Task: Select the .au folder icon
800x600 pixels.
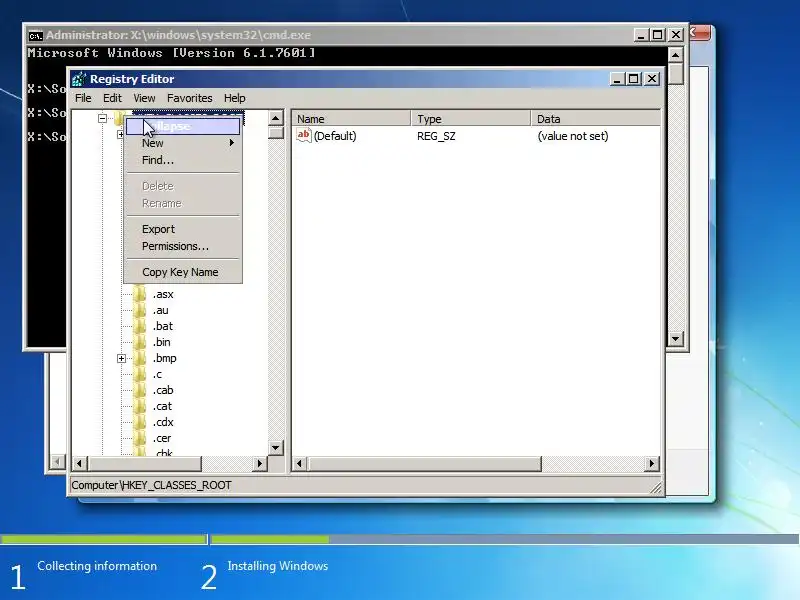Action: coord(140,310)
